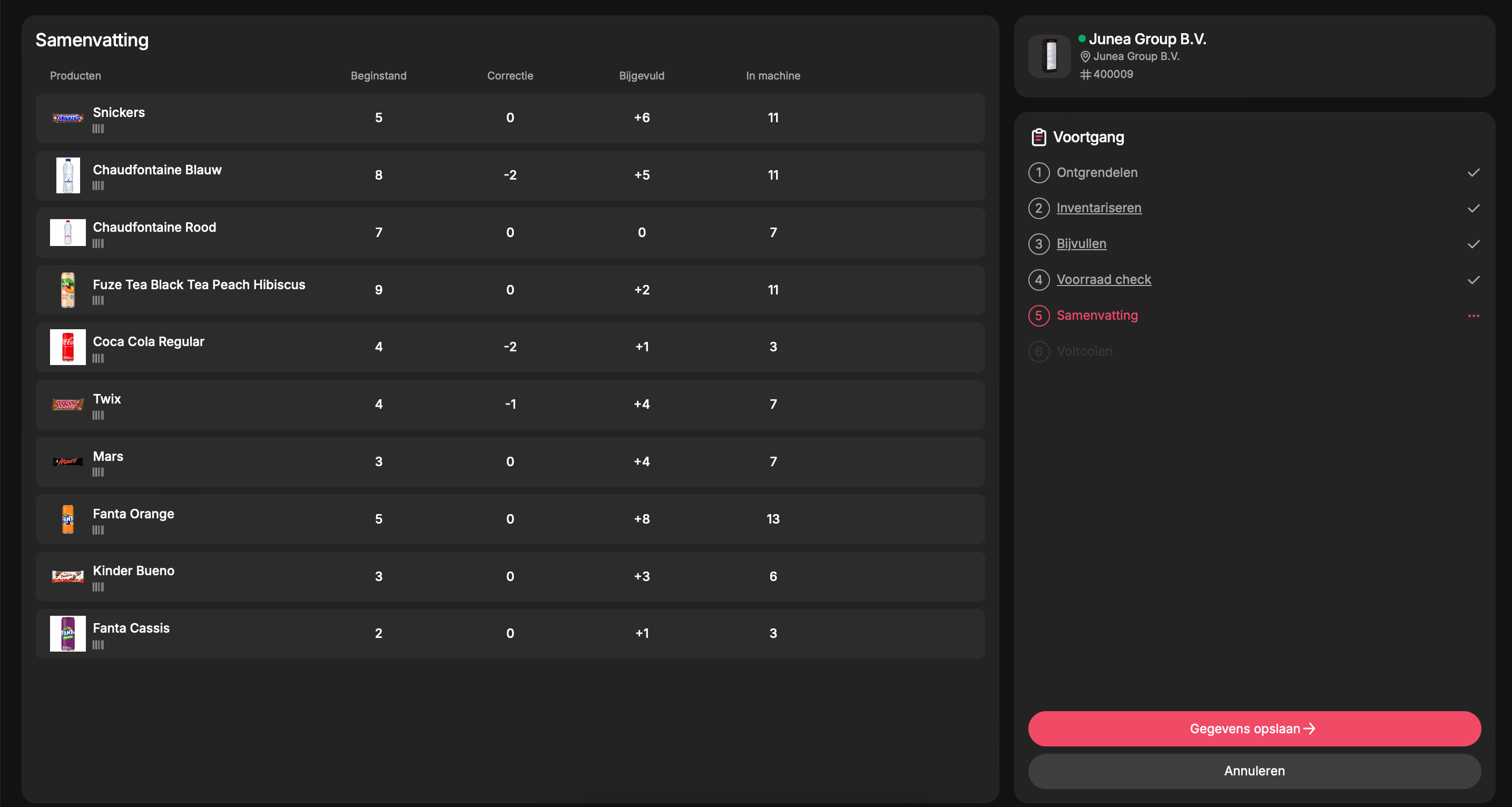
Task: Click machine number 400009
Action: pyautogui.click(x=1113, y=75)
